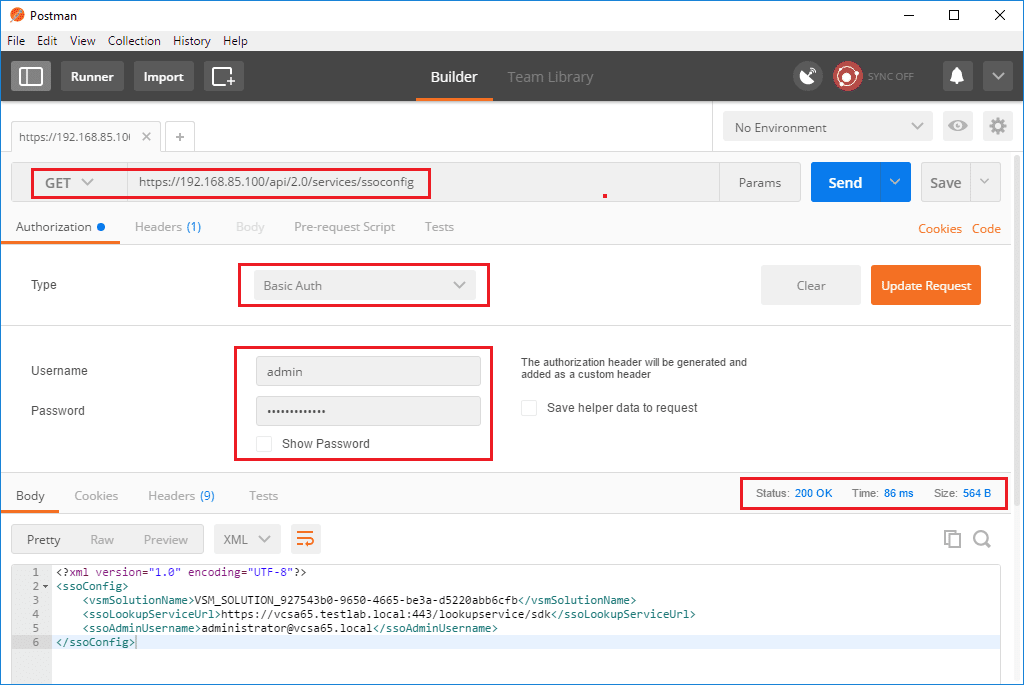Image resolution: width=1024 pixels, height=685 pixels.
Task: Open the interceptor satellite icon
Action: (x=808, y=77)
